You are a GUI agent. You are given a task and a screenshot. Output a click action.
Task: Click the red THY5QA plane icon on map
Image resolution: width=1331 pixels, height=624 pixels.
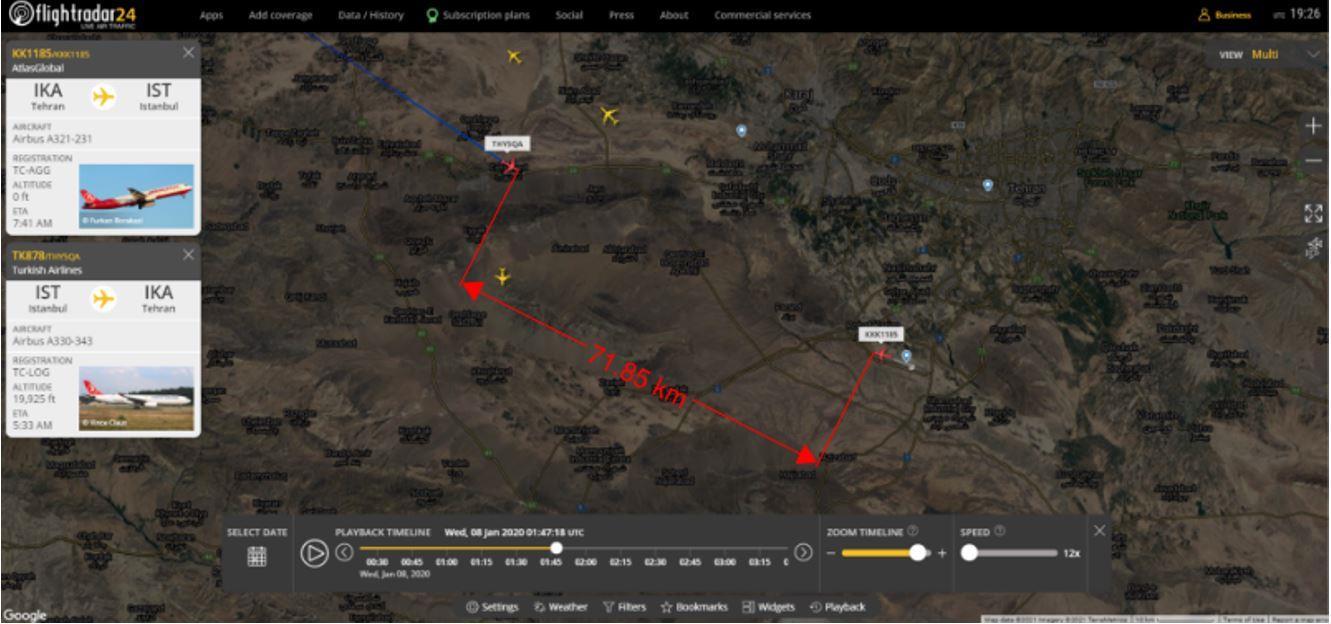tap(512, 167)
